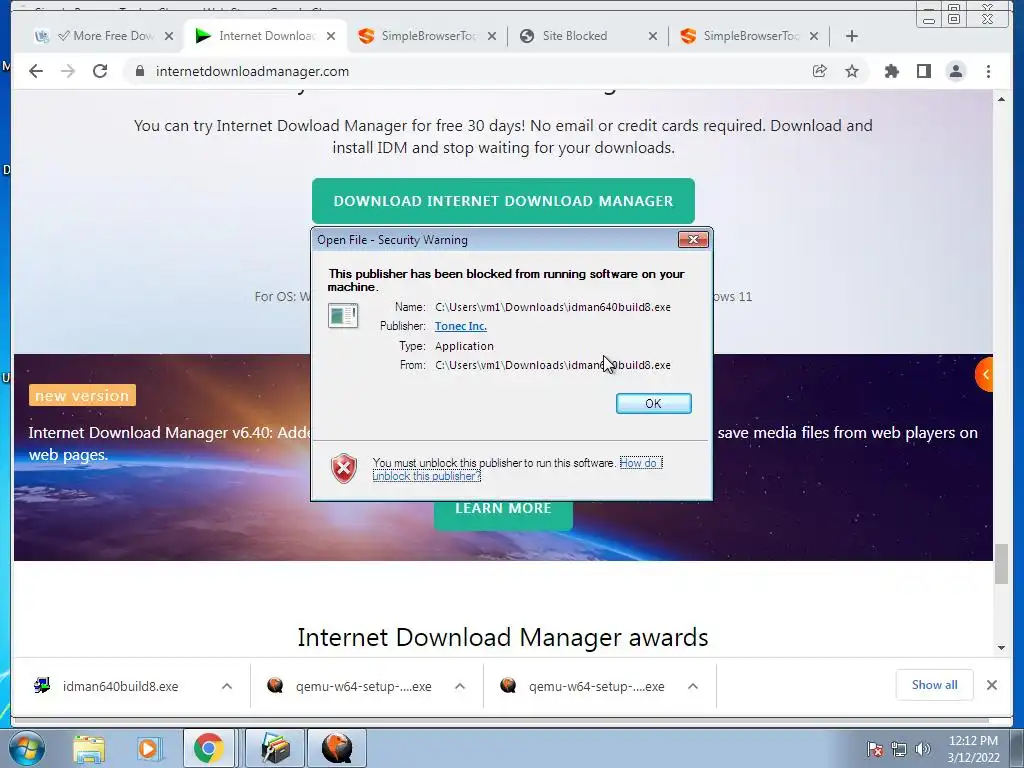1024x768 pixels.
Task: Open Windows Explorer from the taskbar
Action: pyautogui.click(x=89, y=748)
